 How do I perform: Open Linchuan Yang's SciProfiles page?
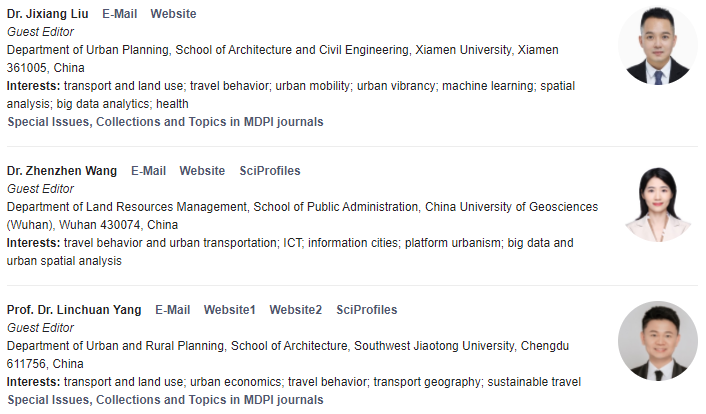[x=366, y=310]
